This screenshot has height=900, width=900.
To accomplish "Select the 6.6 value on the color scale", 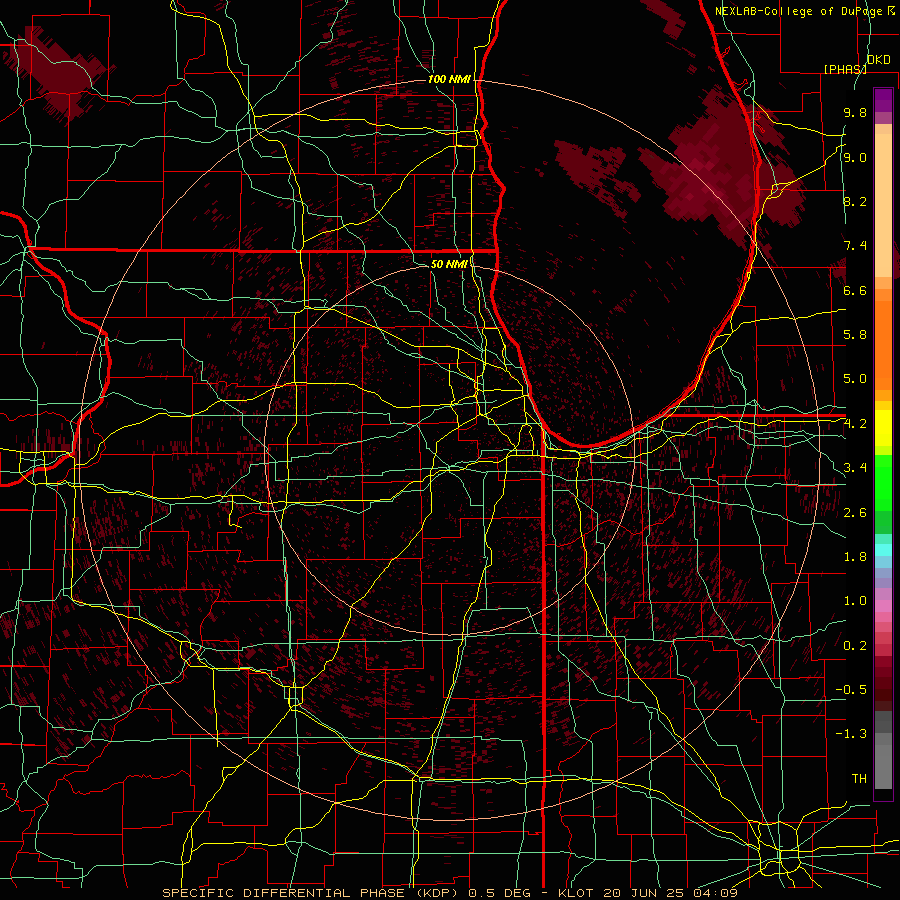I will point(855,290).
